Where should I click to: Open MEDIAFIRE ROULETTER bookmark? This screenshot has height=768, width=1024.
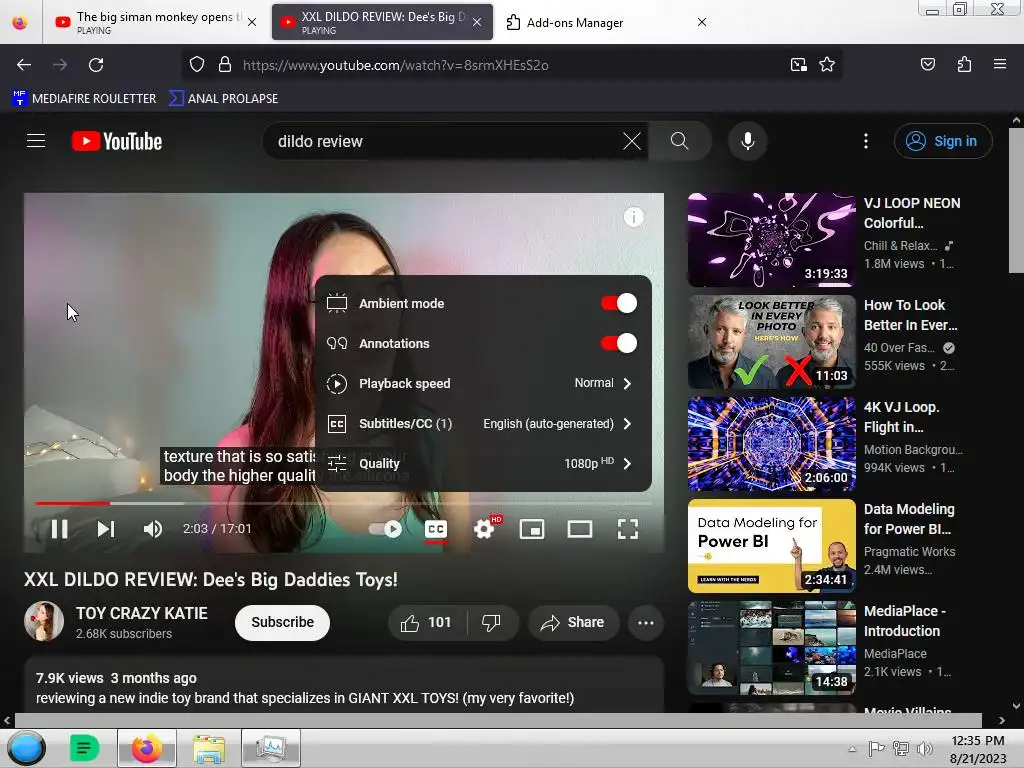click(x=84, y=99)
